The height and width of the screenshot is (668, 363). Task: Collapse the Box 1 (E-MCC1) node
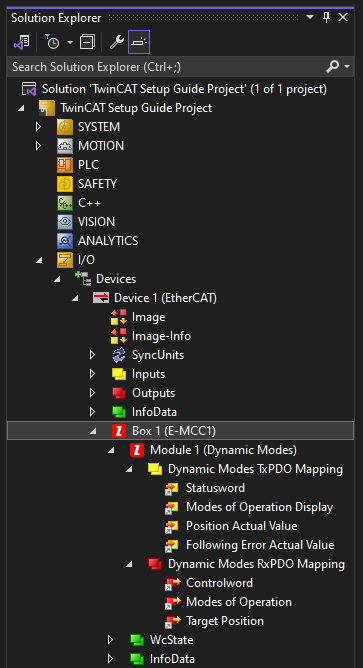pos(92,431)
